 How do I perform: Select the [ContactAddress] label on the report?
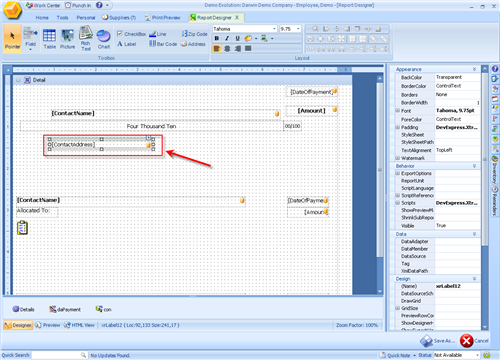click(100, 145)
